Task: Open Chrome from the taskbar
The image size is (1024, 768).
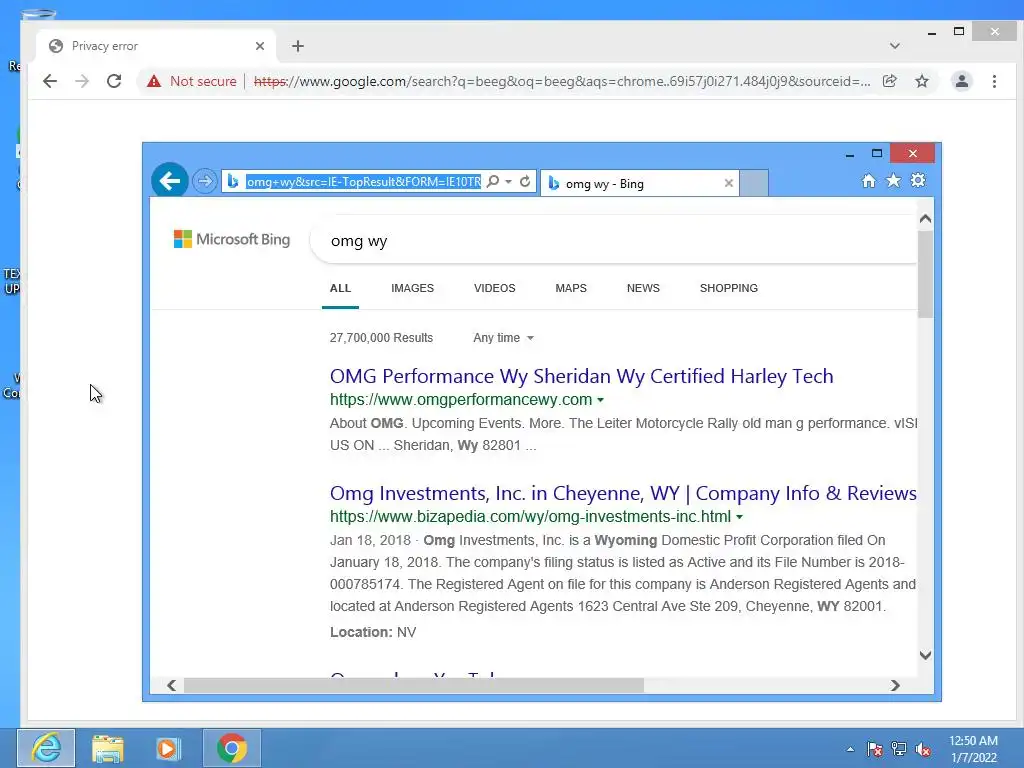Action: click(232, 748)
